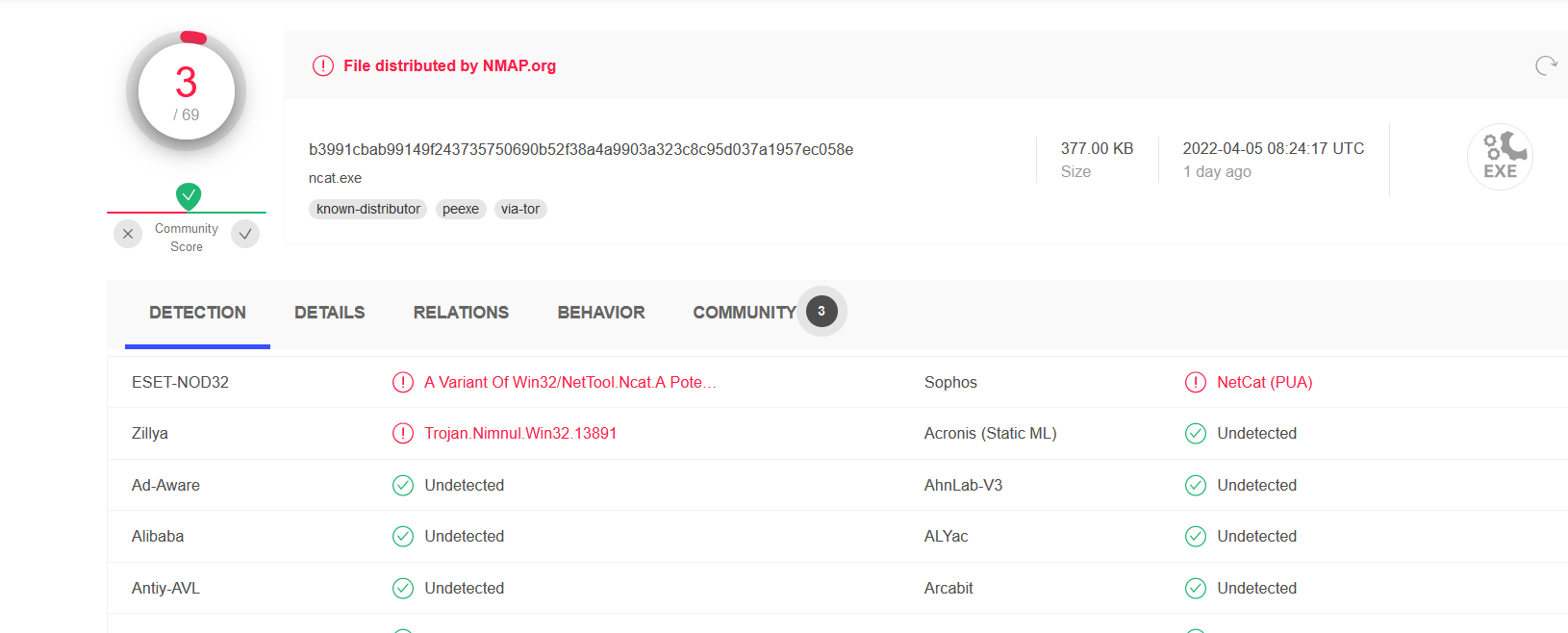Switch to the RELATIONS tab
Screen dimensions: 1568x633
[461, 313]
